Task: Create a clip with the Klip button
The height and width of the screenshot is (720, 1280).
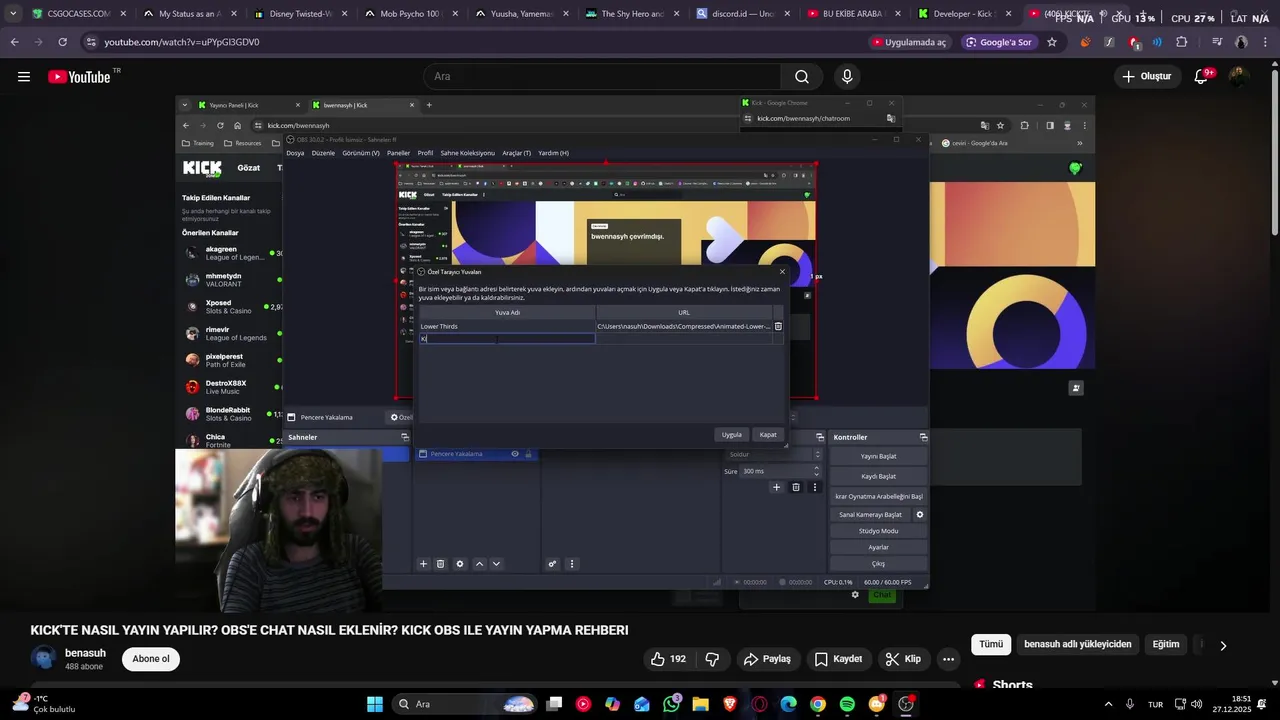Action: coord(903,659)
